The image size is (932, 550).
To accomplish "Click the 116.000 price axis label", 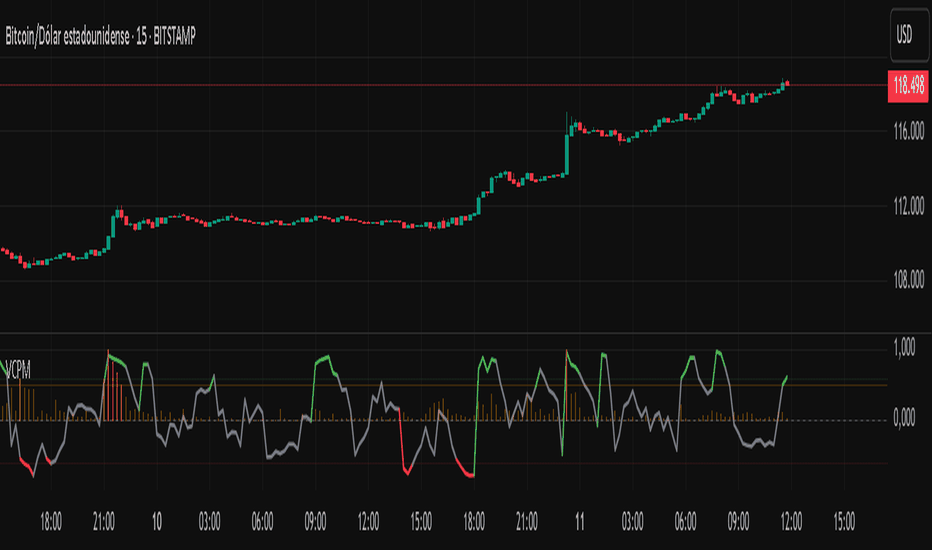I will coord(909,131).
